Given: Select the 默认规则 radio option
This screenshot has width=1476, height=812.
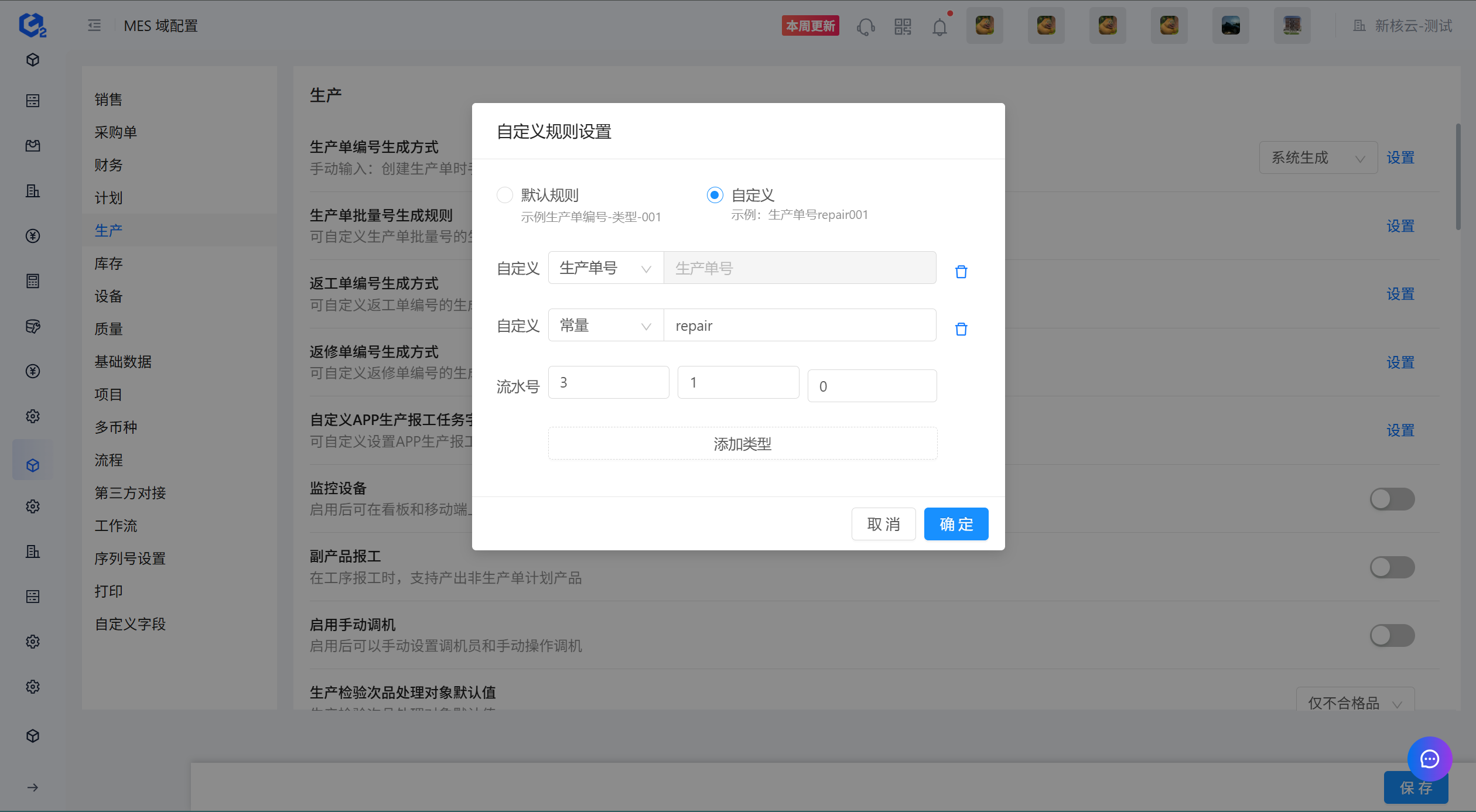Looking at the screenshot, I should tap(505, 195).
